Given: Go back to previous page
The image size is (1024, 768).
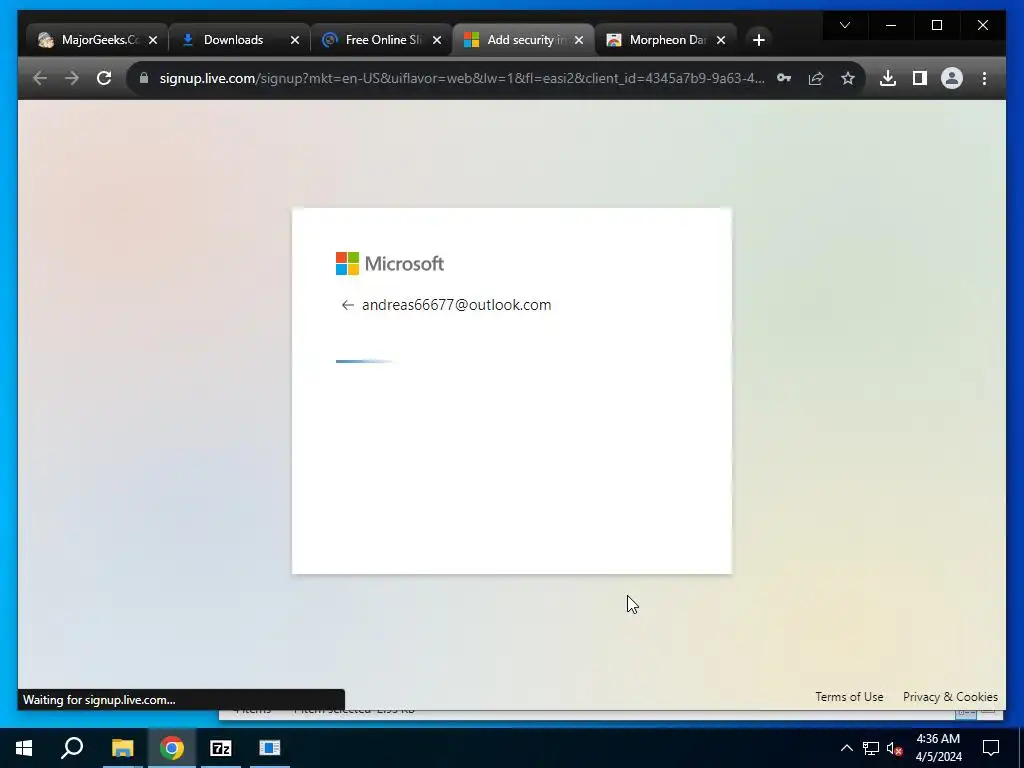Looking at the screenshot, I should [40, 78].
